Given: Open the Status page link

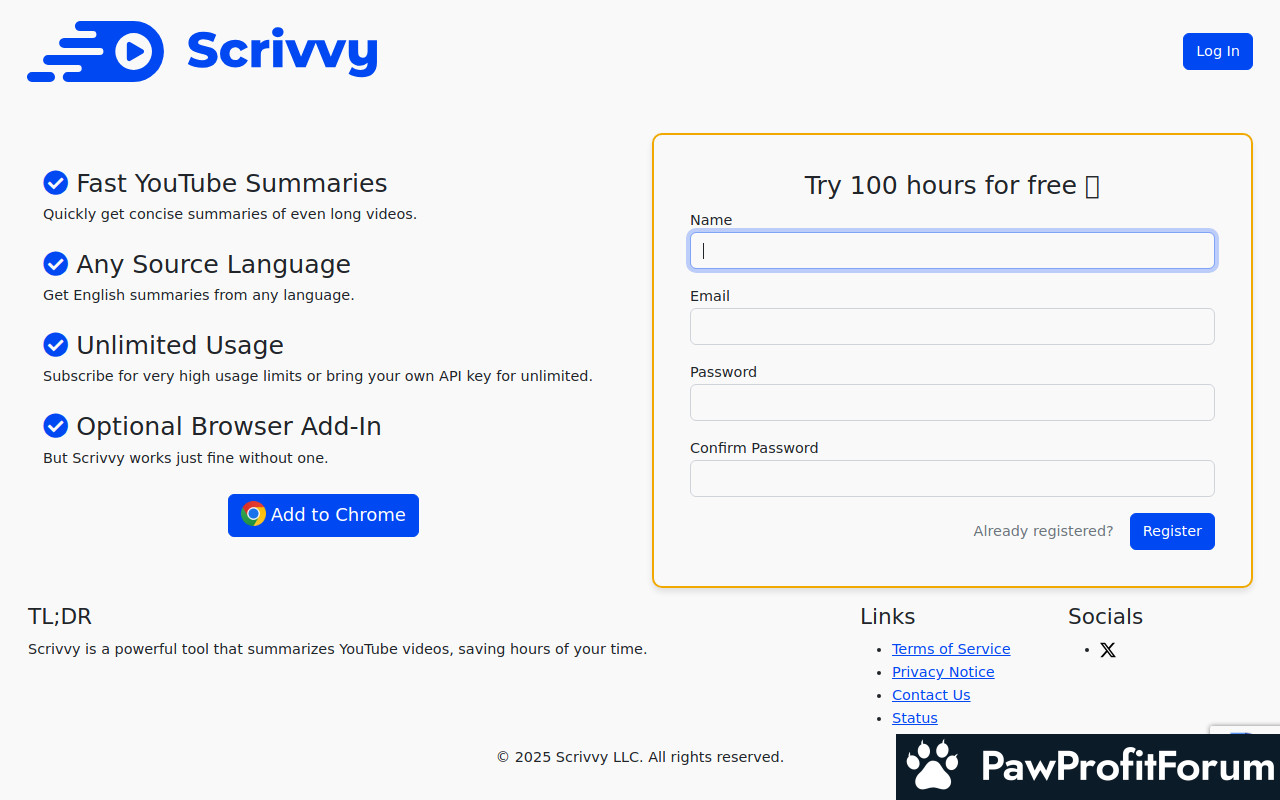Looking at the screenshot, I should pyautogui.click(x=915, y=718).
